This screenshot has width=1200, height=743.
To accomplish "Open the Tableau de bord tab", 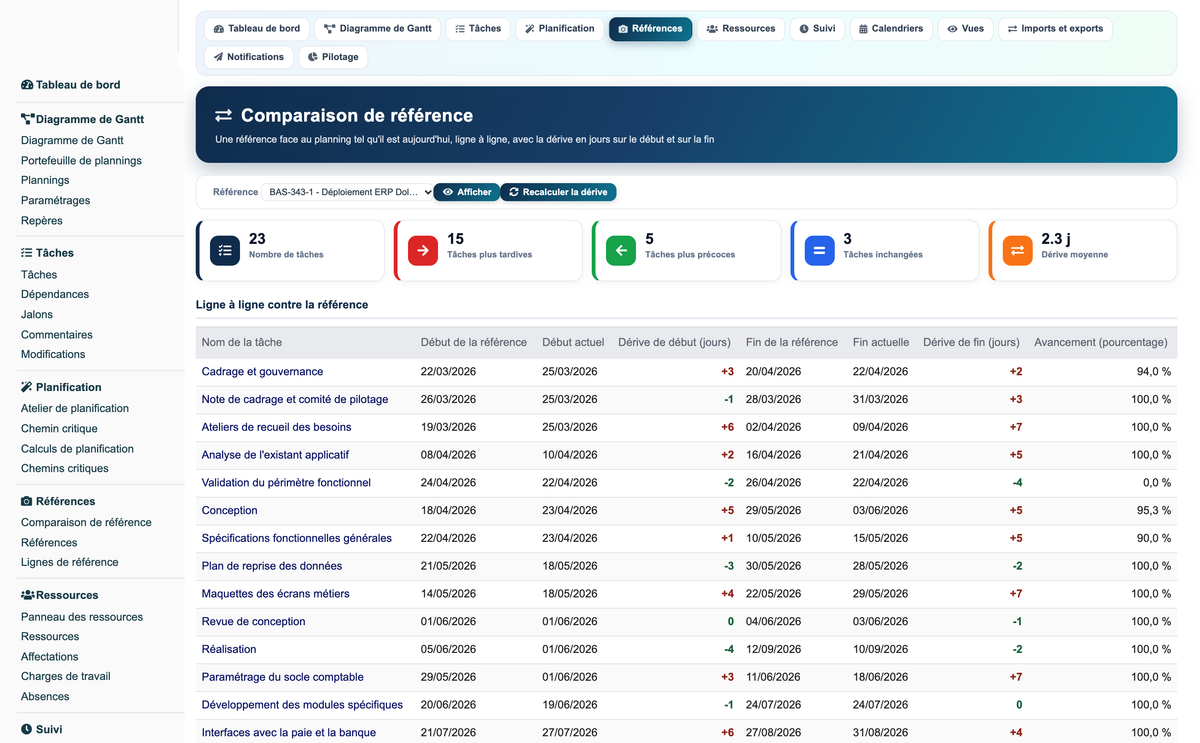I will tap(257, 29).
